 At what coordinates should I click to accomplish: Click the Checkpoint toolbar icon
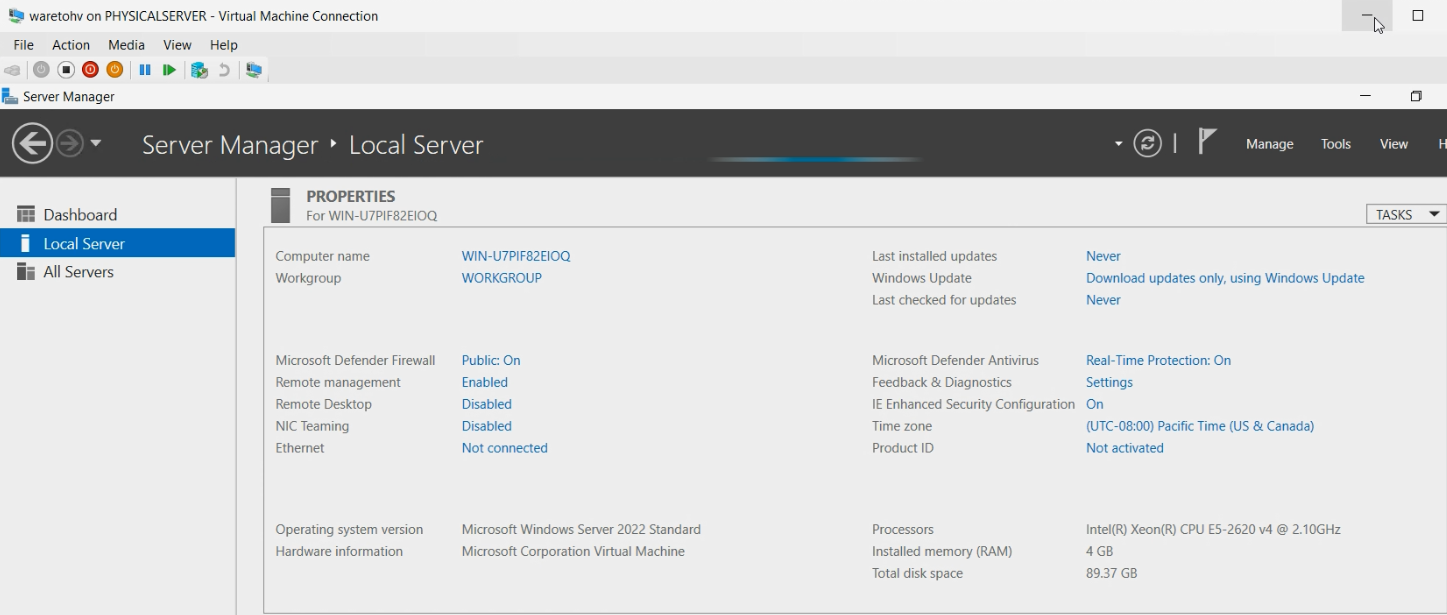click(199, 70)
